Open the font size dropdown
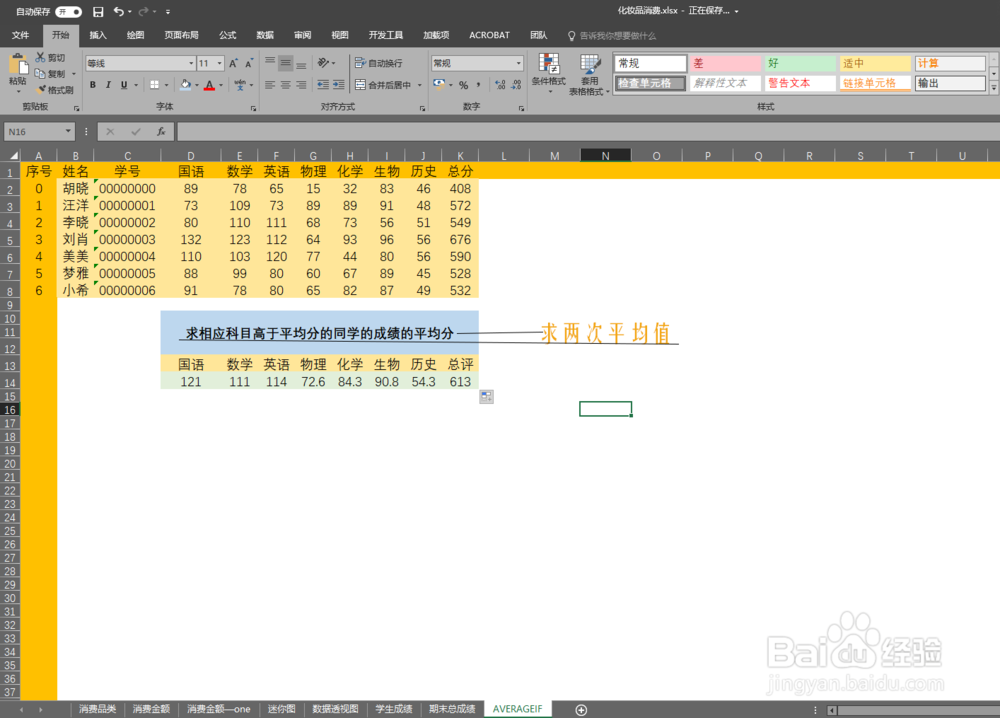 pos(219,63)
